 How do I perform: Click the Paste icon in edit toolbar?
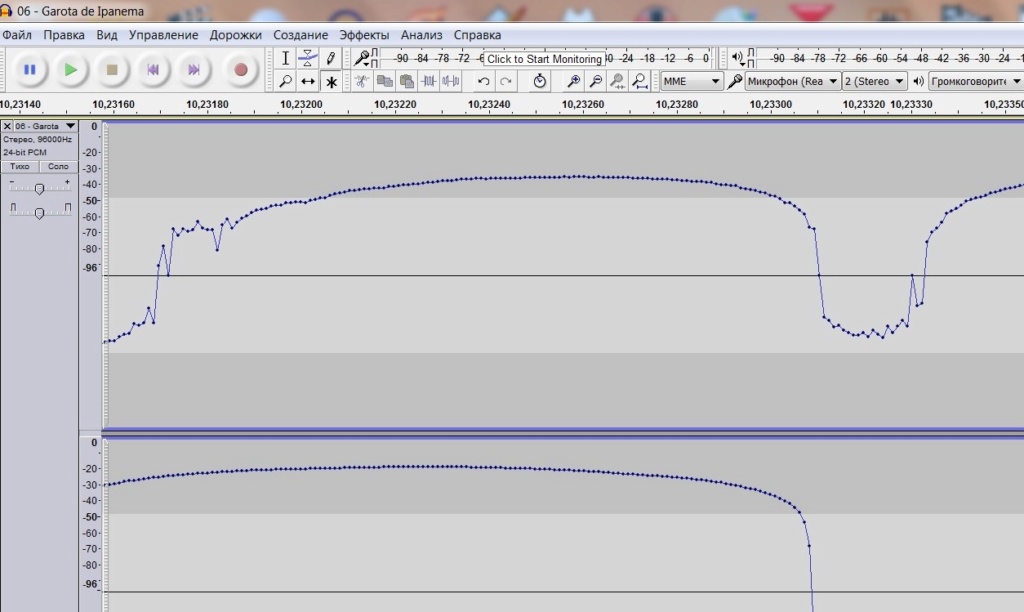(407, 81)
